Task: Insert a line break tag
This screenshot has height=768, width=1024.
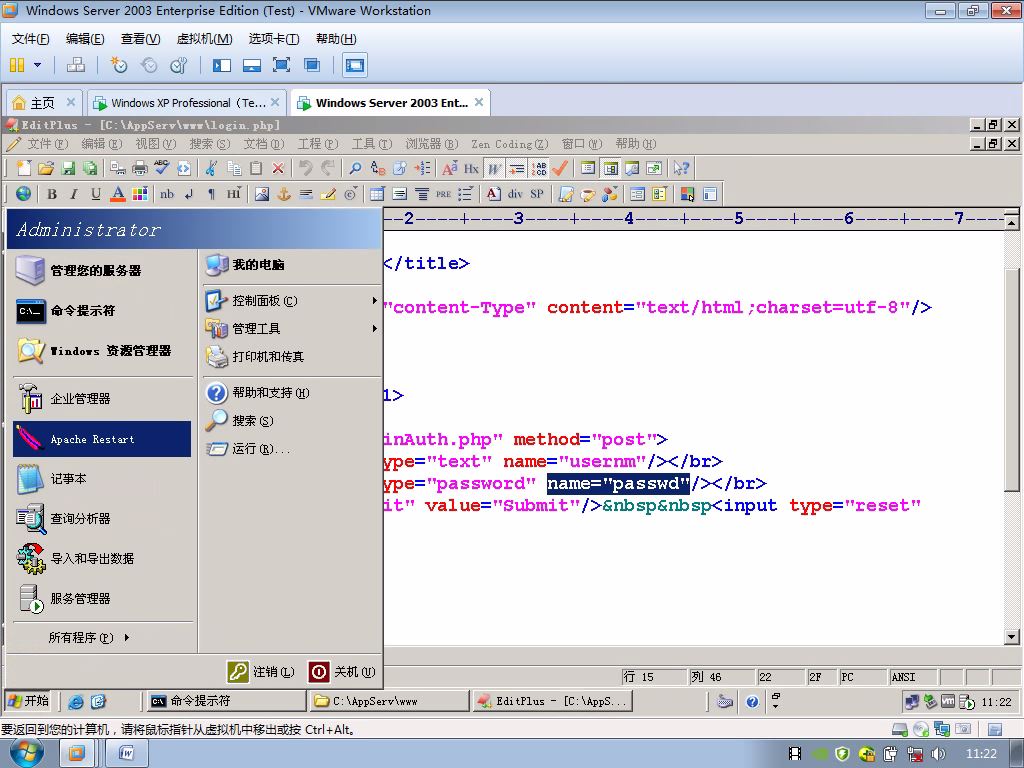Action: (x=189, y=194)
